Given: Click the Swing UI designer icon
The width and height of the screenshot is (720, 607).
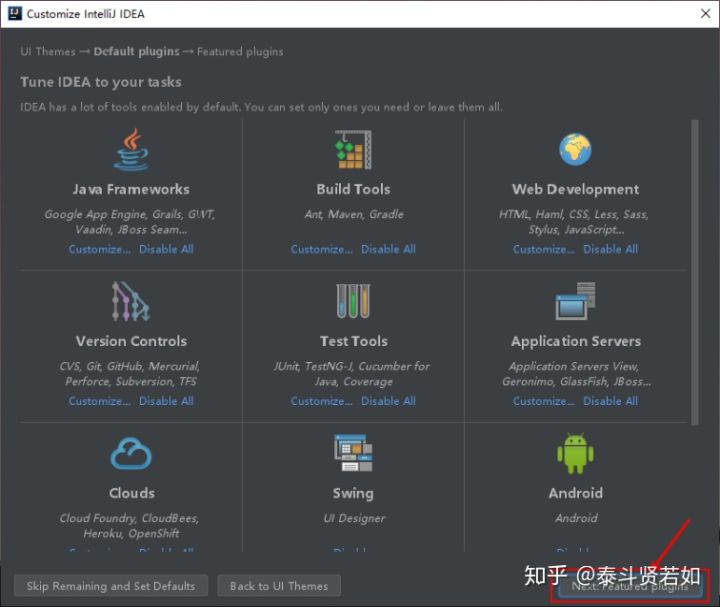Looking at the screenshot, I should coord(353,453).
